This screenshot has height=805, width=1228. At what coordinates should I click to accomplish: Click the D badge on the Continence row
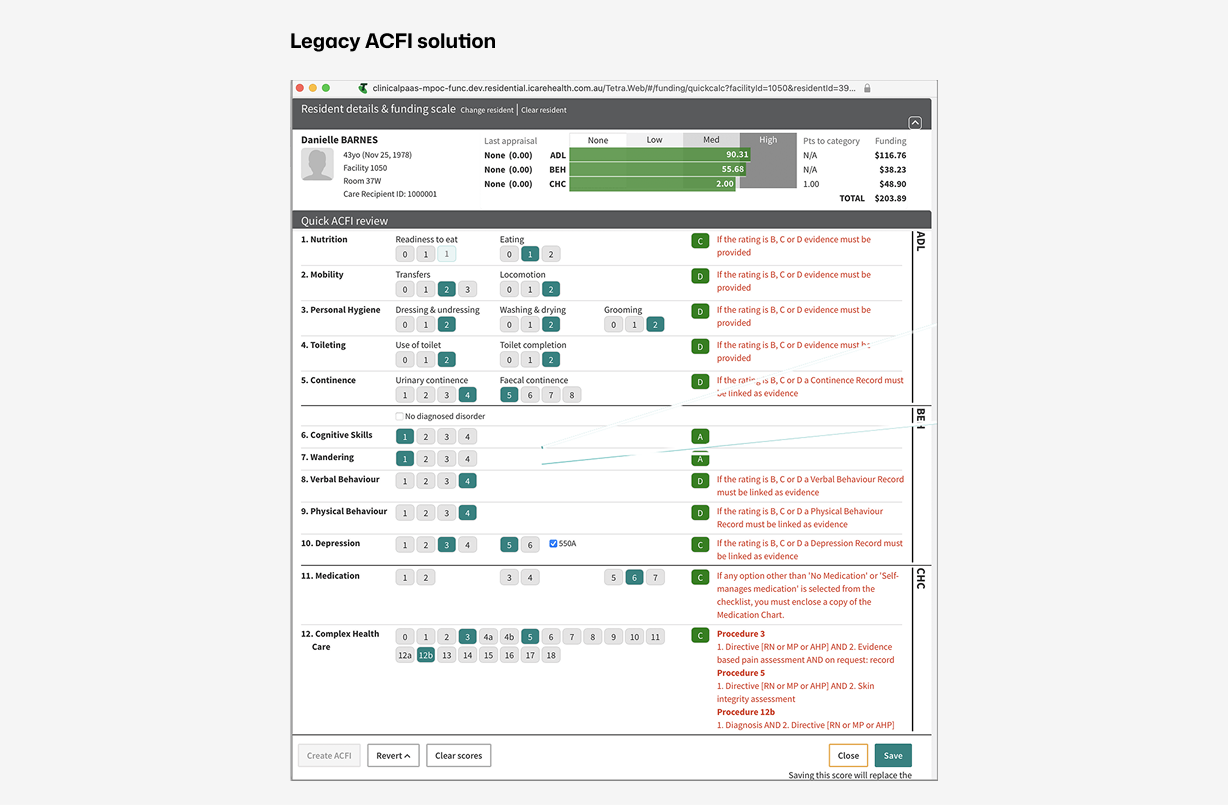pyautogui.click(x=699, y=381)
